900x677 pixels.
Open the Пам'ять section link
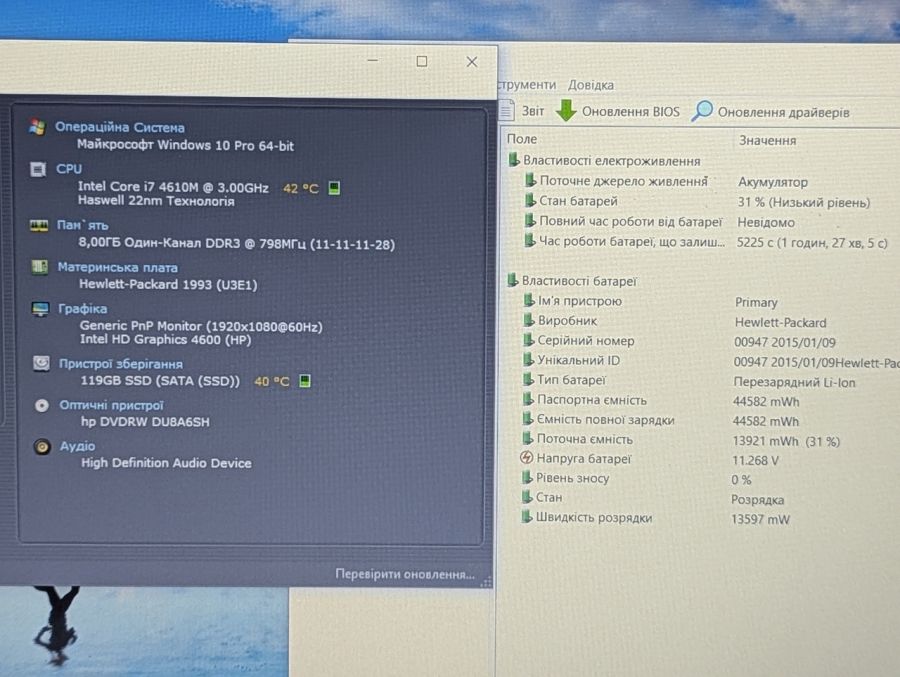click(x=83, y=225)
